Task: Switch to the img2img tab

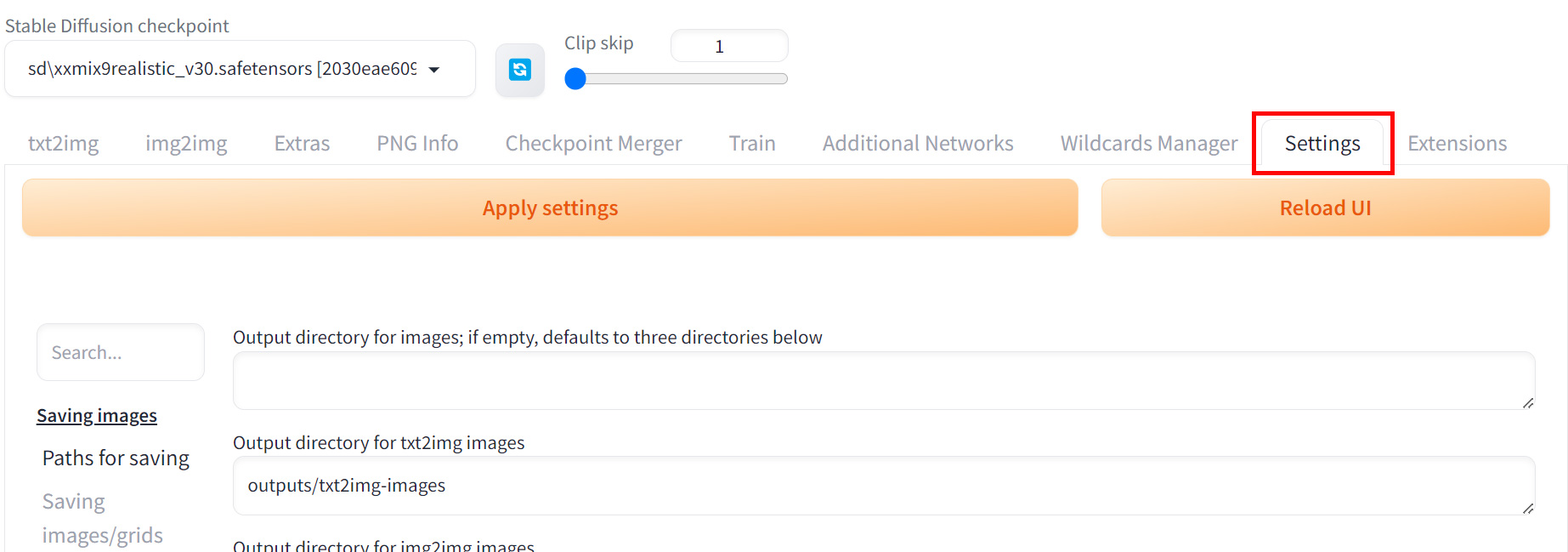Action: (x=186, y=144)
